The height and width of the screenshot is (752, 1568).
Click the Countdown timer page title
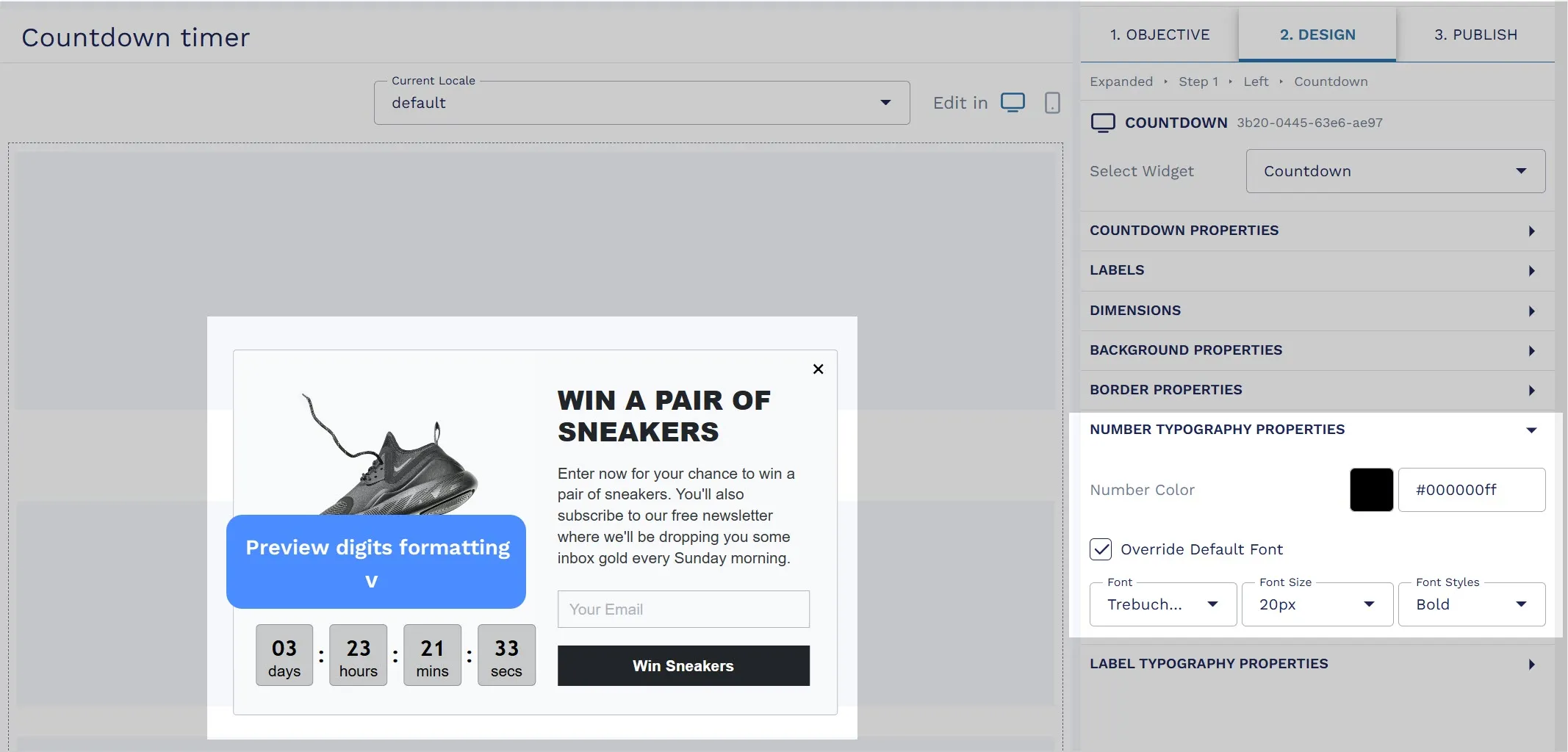pyautogui.click(x=136, y=37)
